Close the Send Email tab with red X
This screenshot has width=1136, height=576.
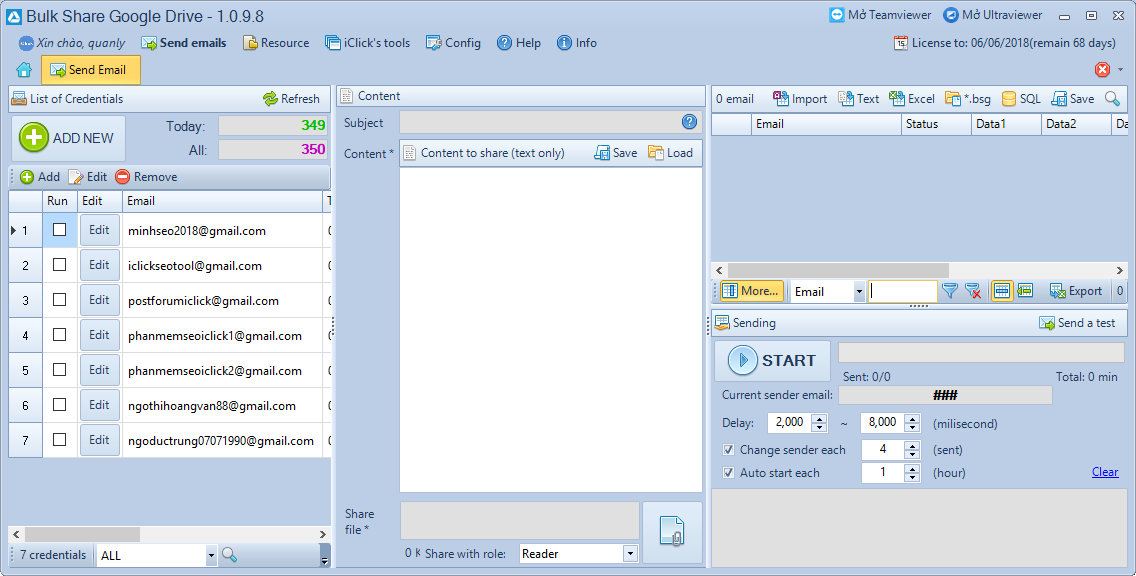click(1102, 70)
